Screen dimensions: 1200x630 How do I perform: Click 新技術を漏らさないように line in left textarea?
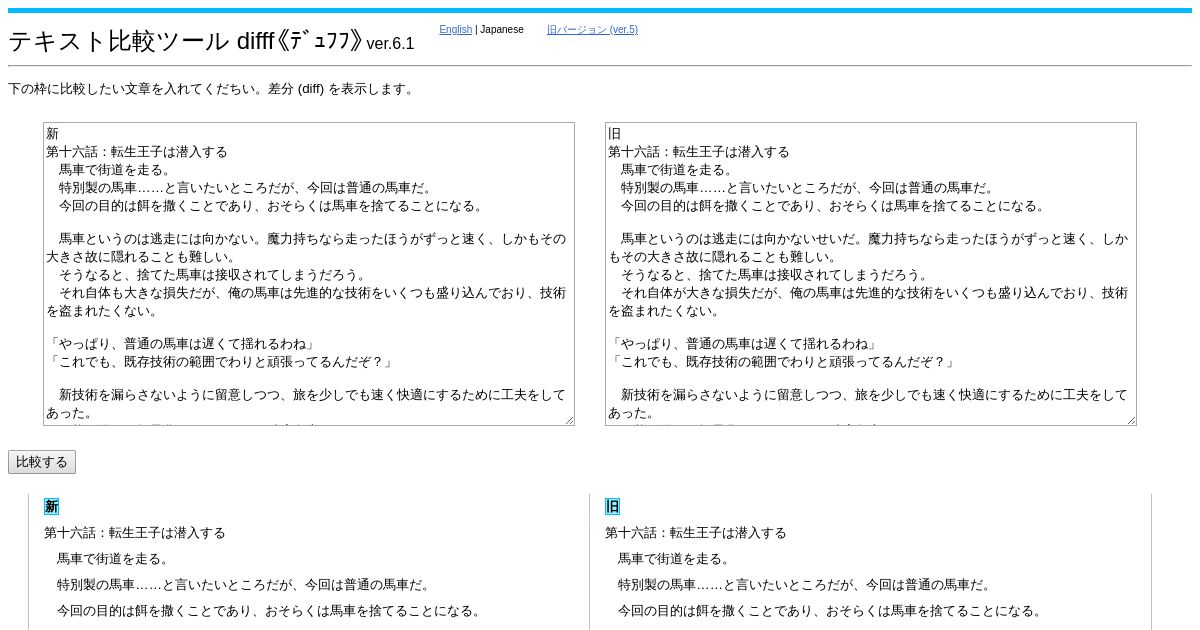pyautogui.click(x=306, y=404)
